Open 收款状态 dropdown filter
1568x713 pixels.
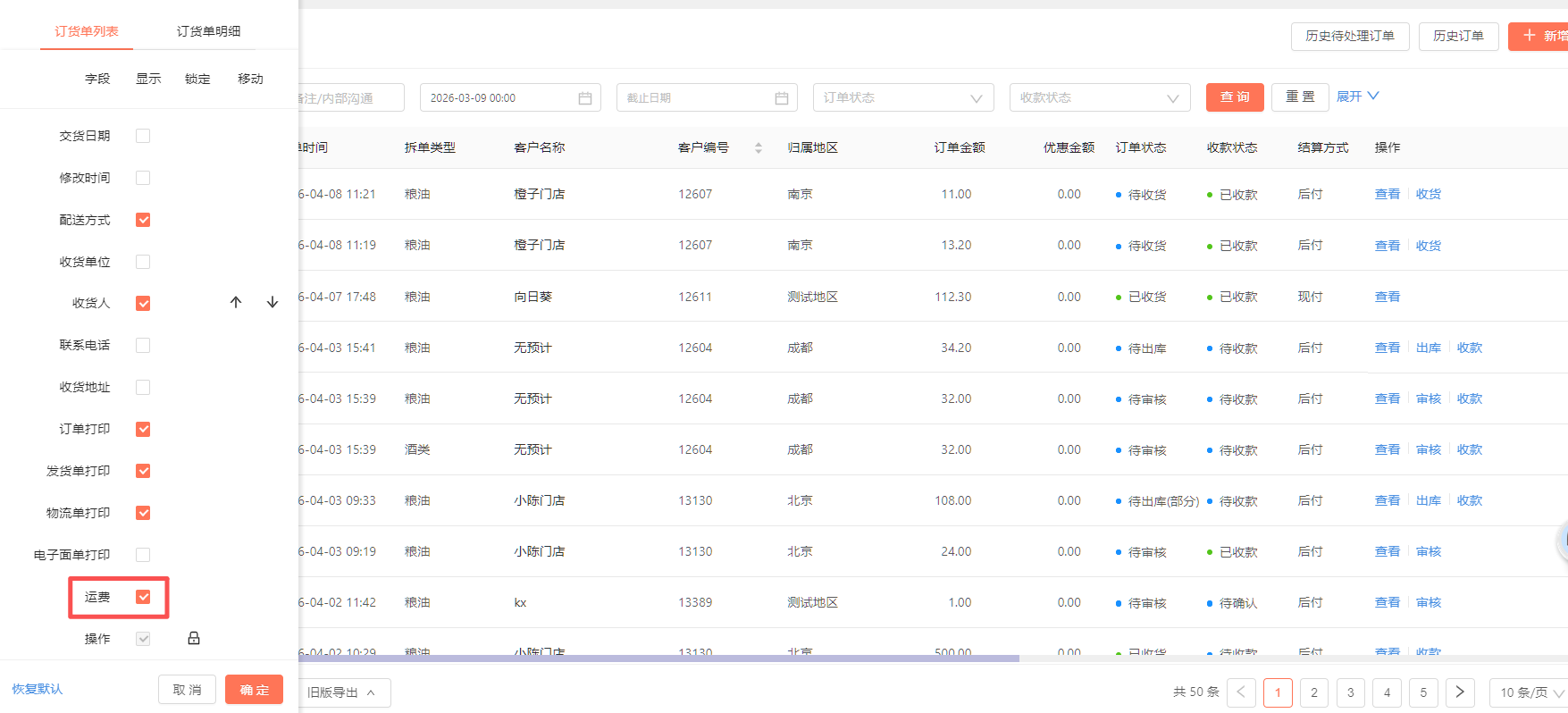point(1100,97)
